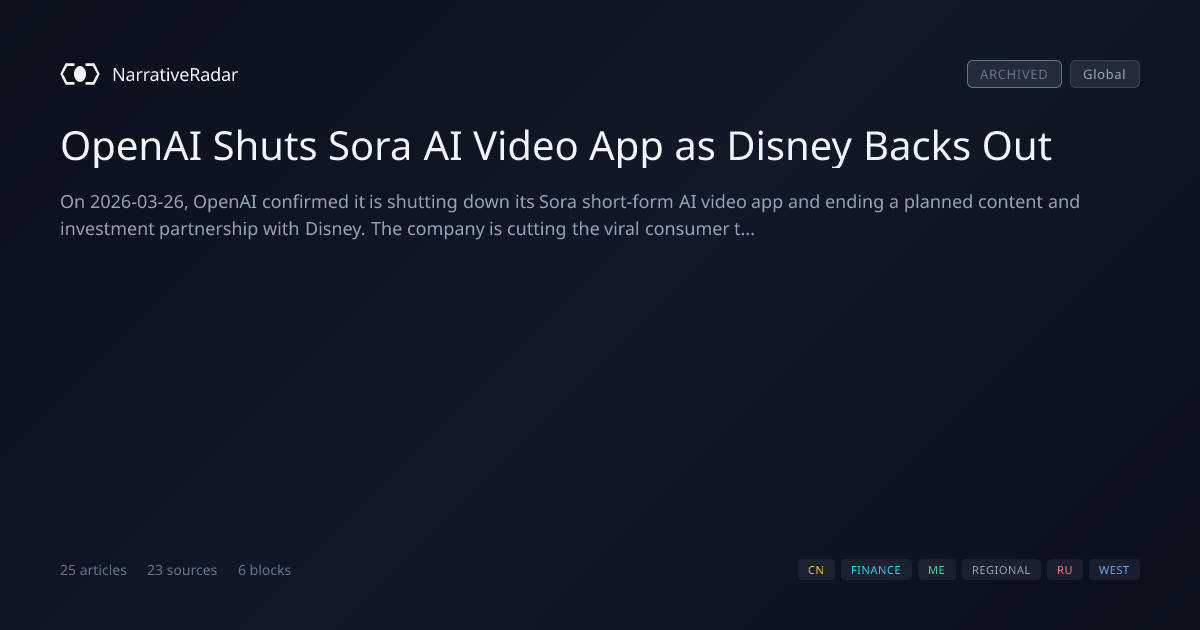Choose the ME block tag
The width and height of the screenshot is (1200, 630).
click(x=936, y=570)
